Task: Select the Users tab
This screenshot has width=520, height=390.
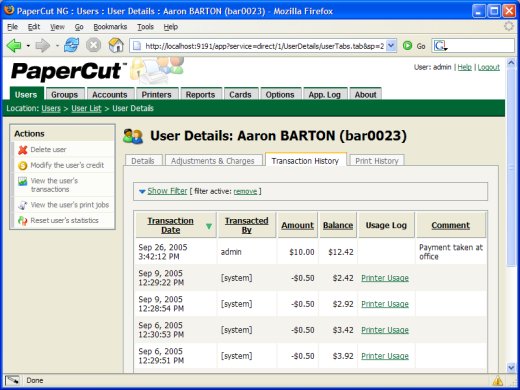Action: [x=26, y=94]
